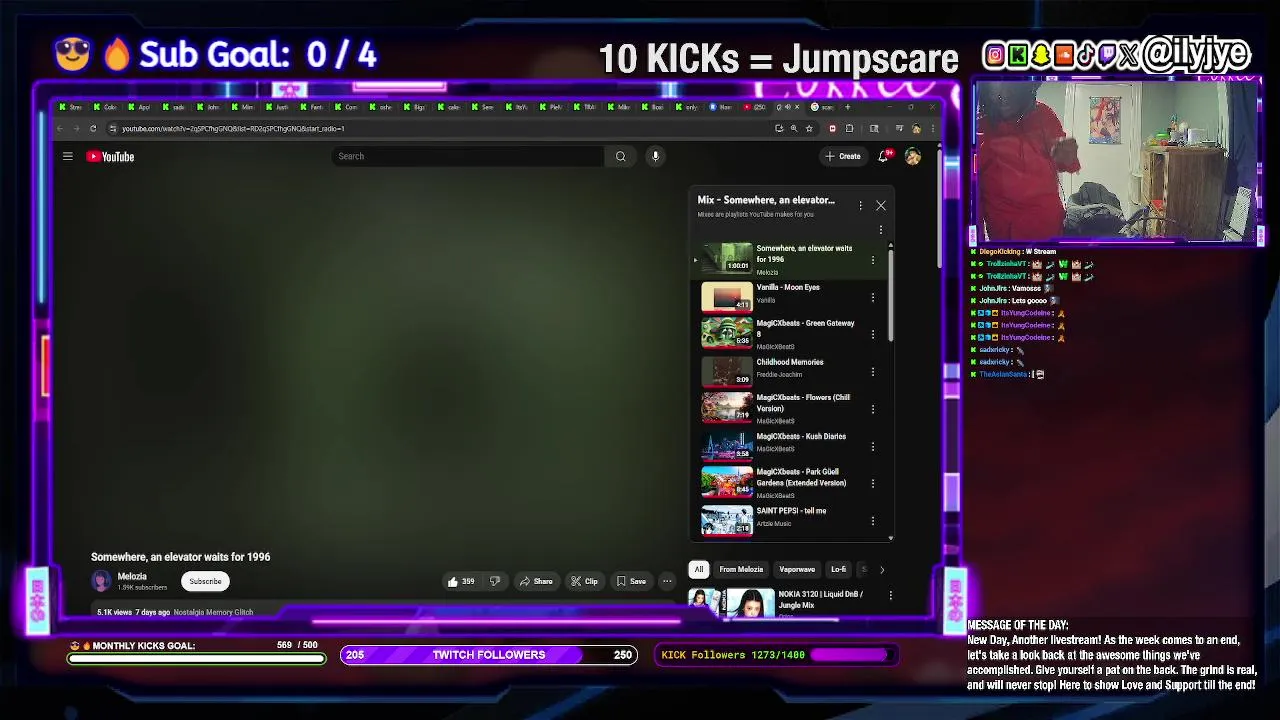The width and height of the screenshot is (1280, 720).
Task: Click the YouTube logo
Action: tap(110, 156)
